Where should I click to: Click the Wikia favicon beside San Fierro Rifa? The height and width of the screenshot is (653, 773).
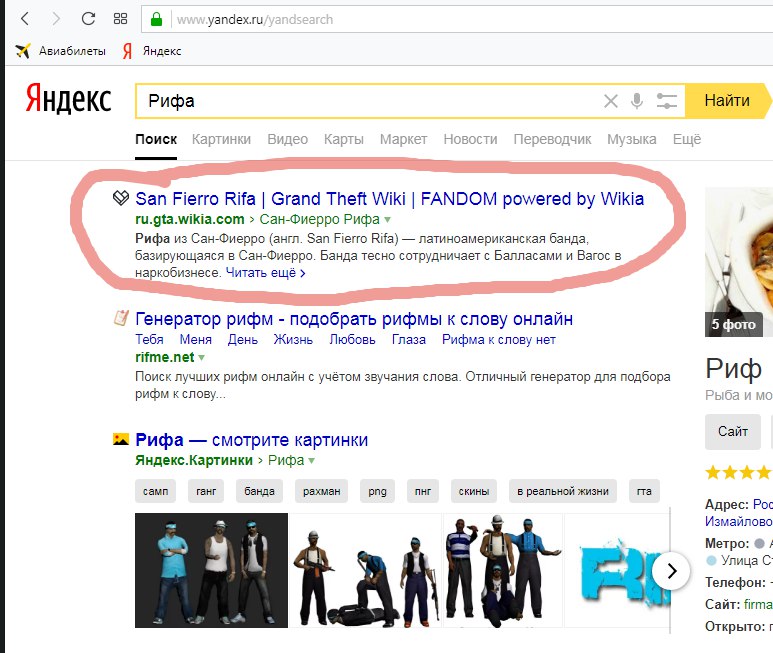(x=121, y=198)
